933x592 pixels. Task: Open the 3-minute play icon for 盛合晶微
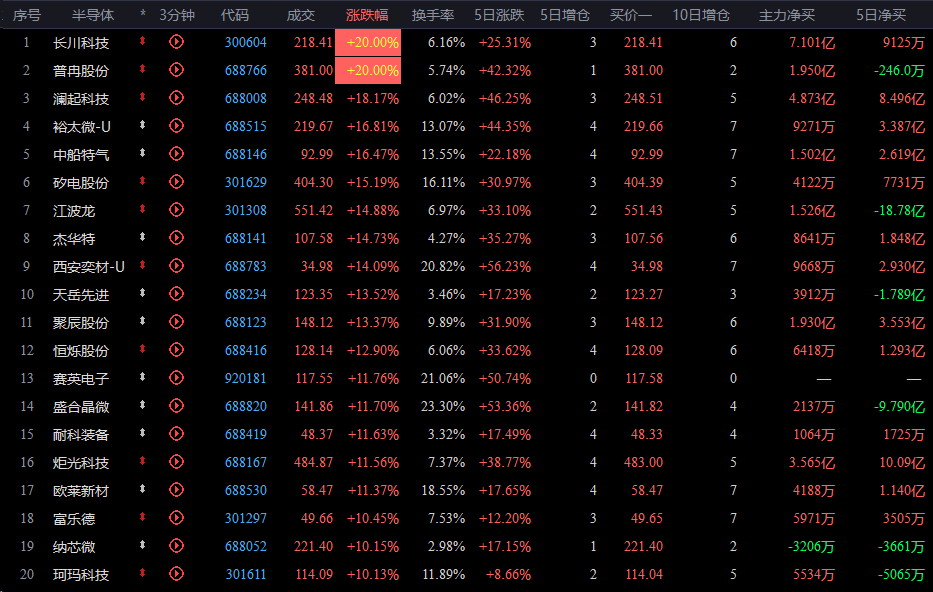coord(176,405)
